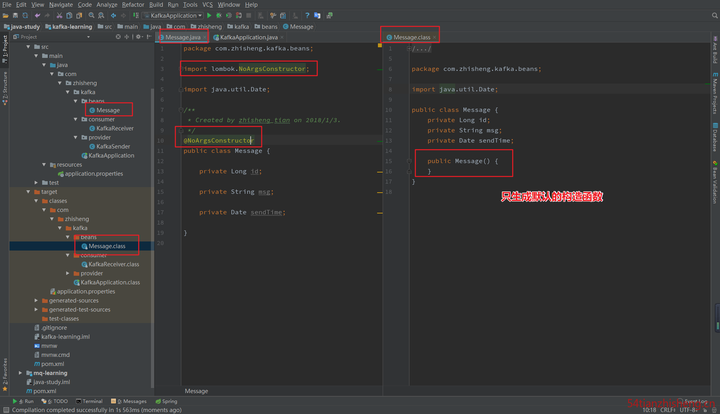Select Message.class in target tree

tap(103, 246)
